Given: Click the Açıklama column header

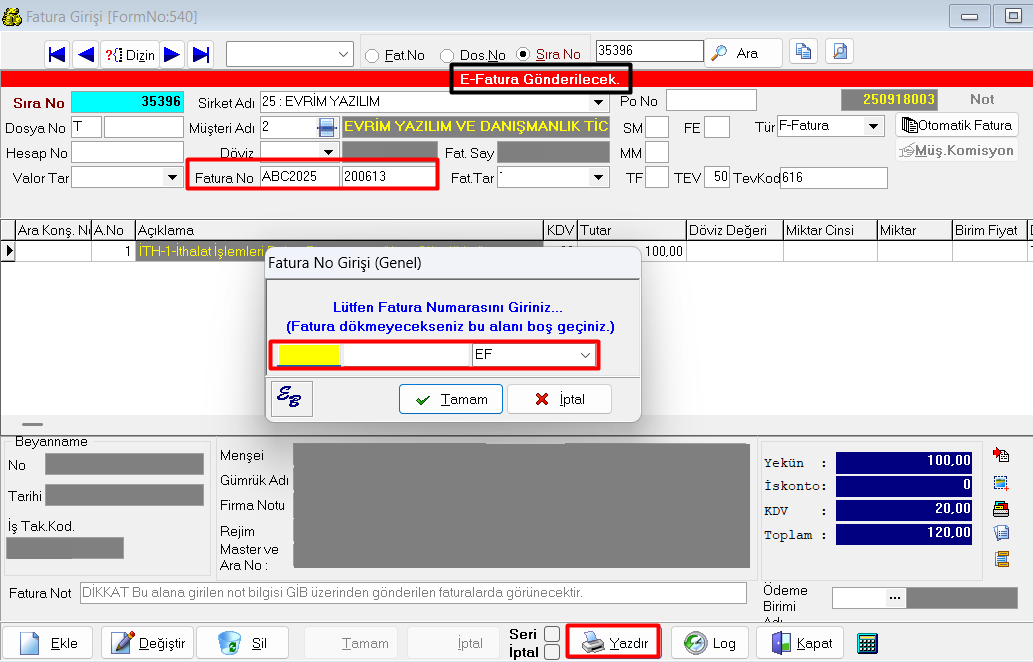Looking at the screenshot, I should click(339, 230).
